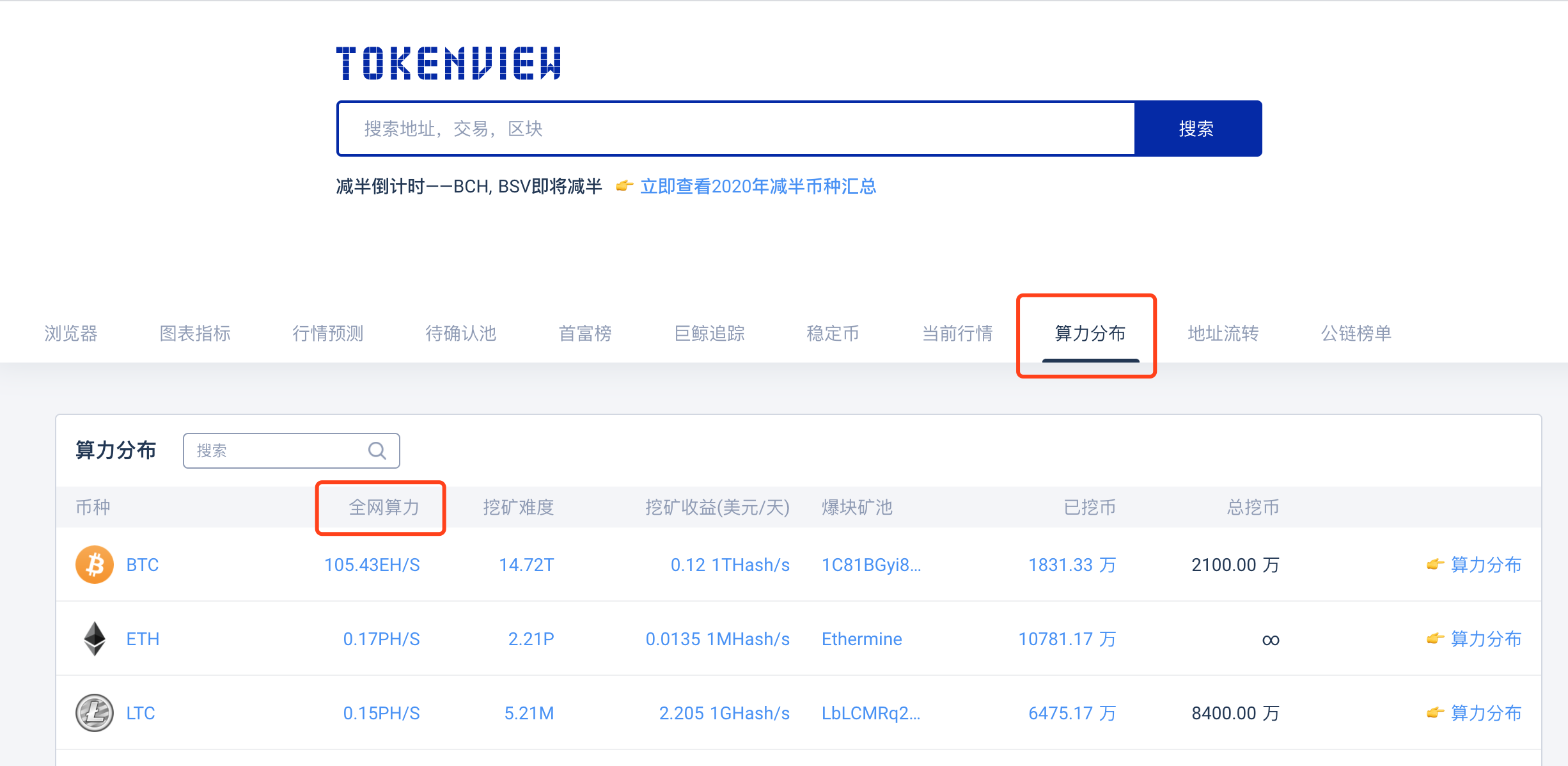Click the 减半倒计时 BCH, BSV announcement text
Screen dimensions: 1568x766
469,186
